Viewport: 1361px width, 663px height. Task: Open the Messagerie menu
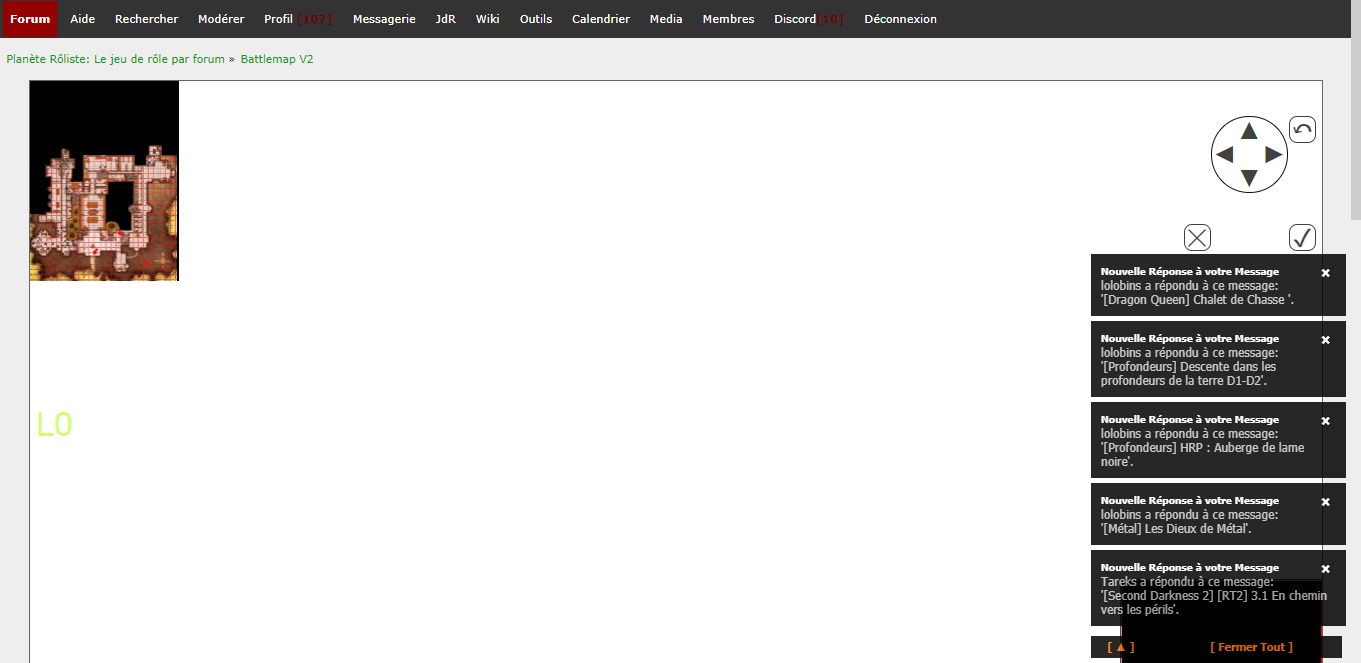tap(384, 19)
